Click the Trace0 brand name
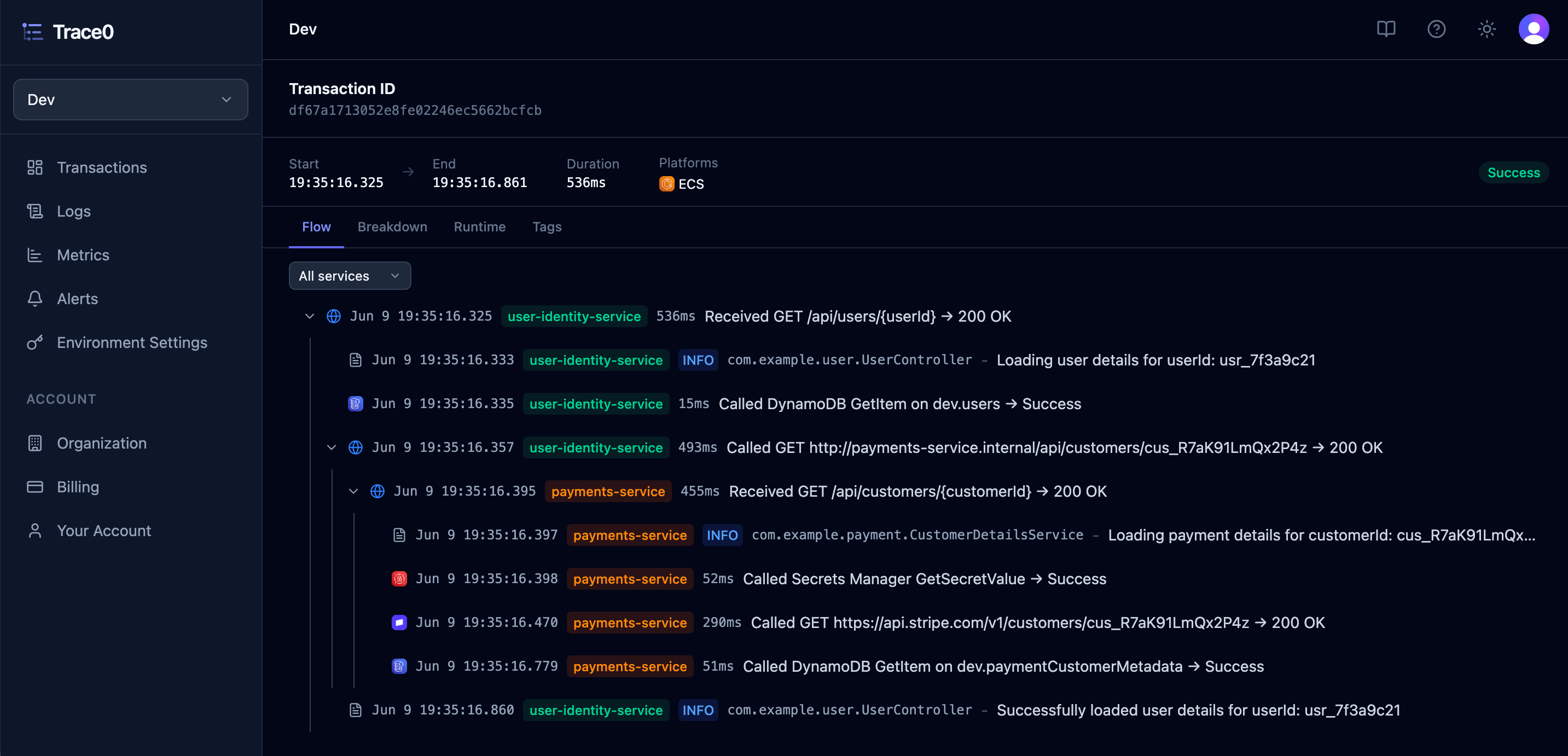 coord(83,32)
